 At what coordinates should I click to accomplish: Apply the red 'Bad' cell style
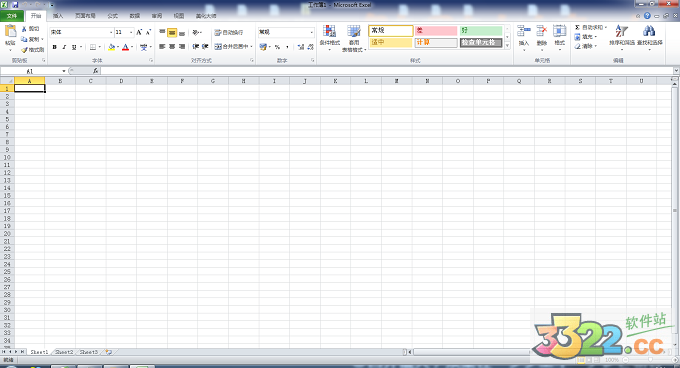[x=435, y=30]
